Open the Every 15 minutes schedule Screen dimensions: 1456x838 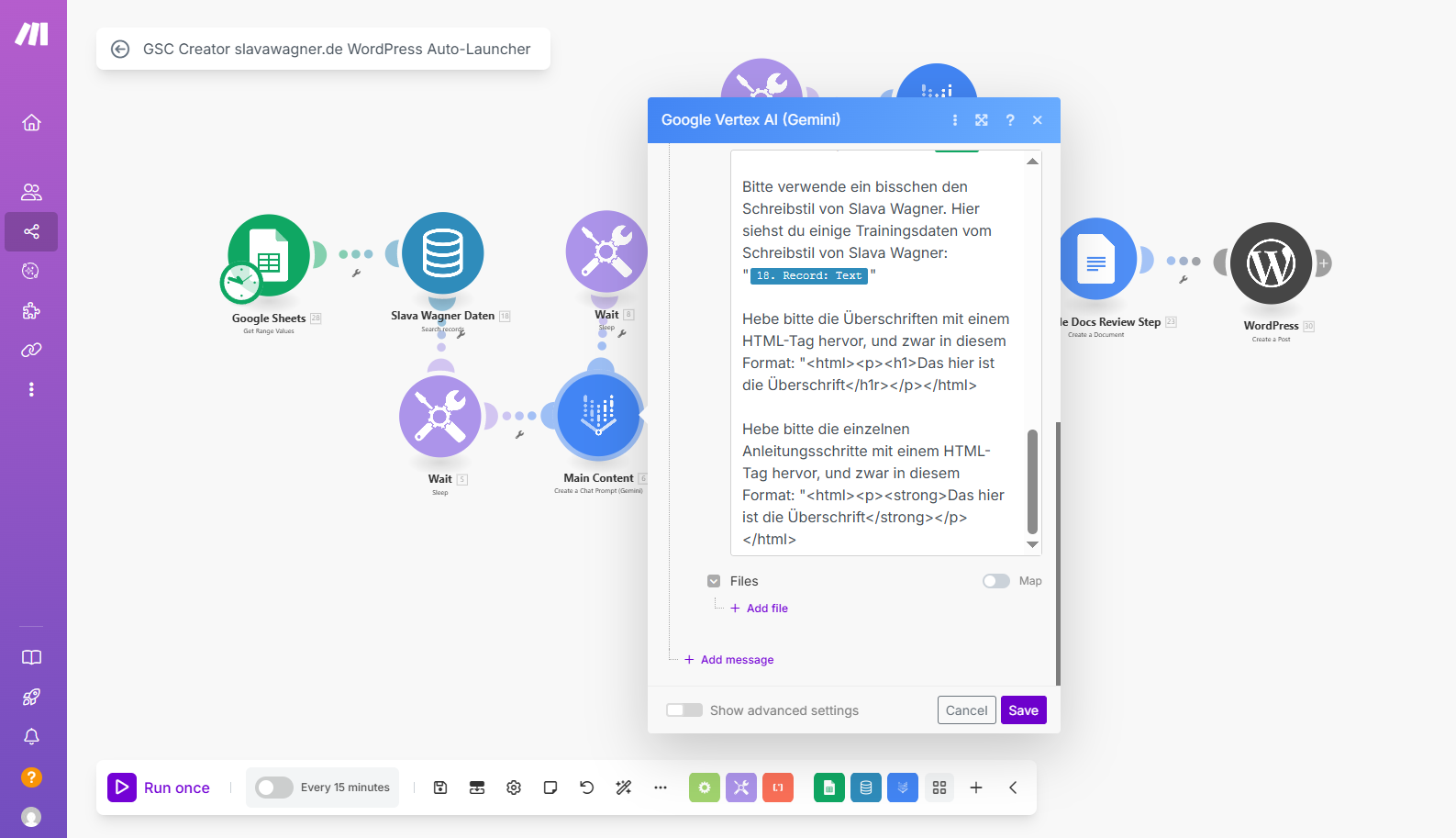345,788
